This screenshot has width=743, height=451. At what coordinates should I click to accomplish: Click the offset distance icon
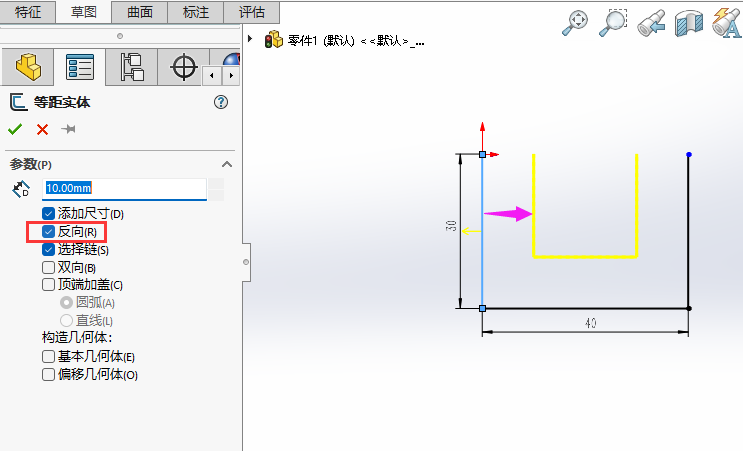(x=21, y=189)
